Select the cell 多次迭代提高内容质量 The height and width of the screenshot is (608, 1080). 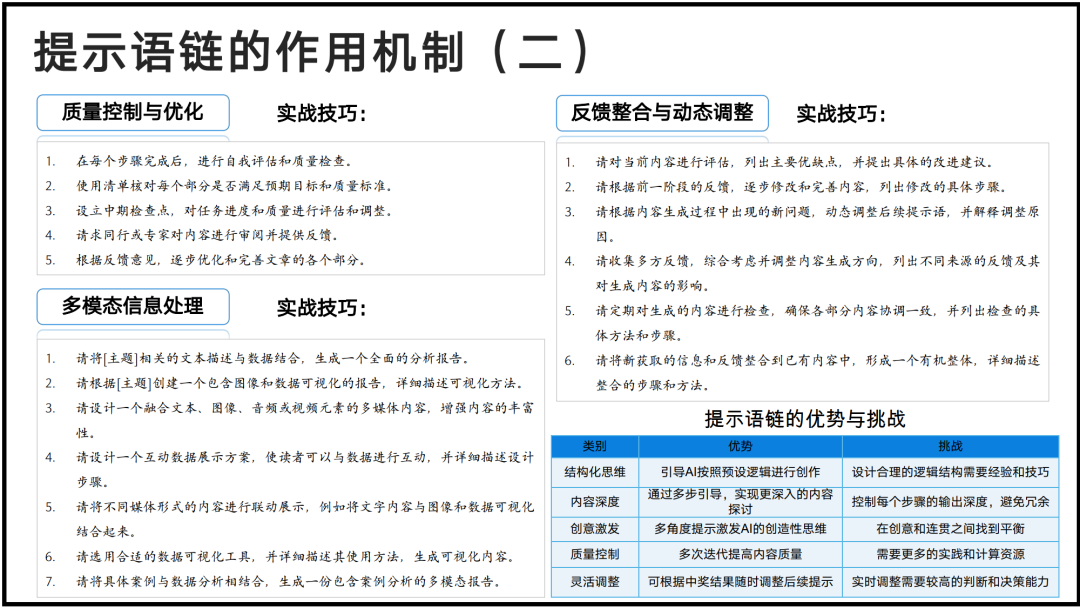pos(740,554)
